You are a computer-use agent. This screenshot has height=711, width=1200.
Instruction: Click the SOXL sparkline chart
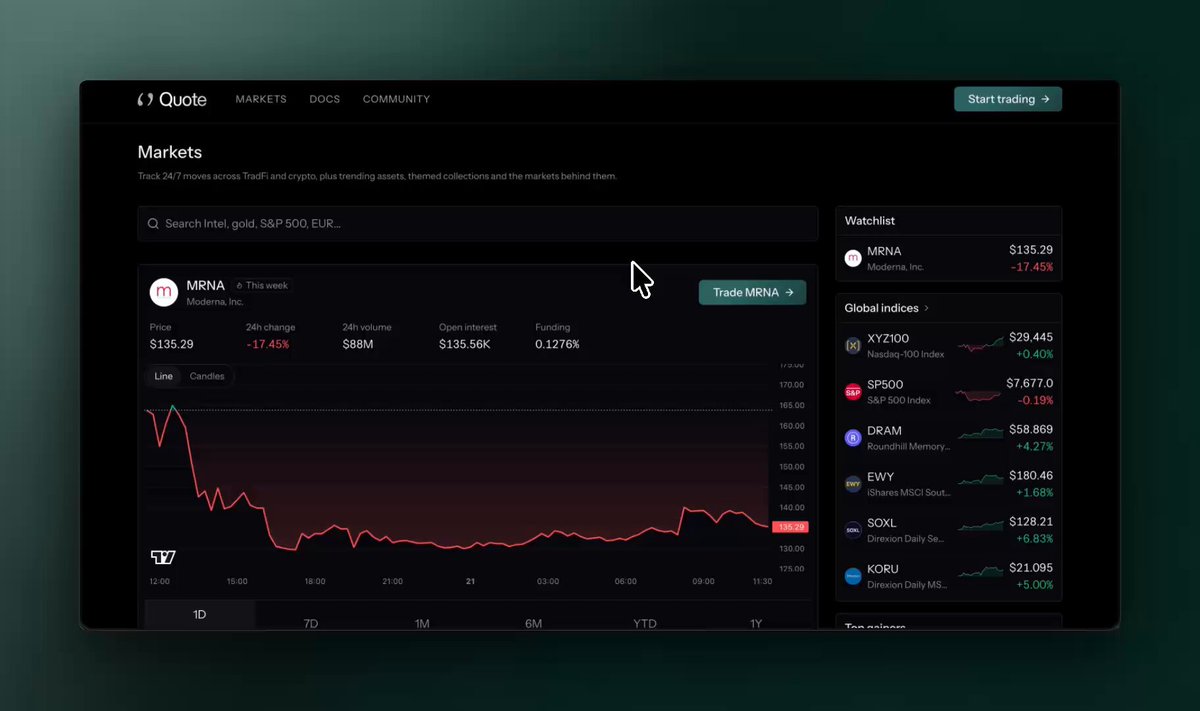[981, 527]
